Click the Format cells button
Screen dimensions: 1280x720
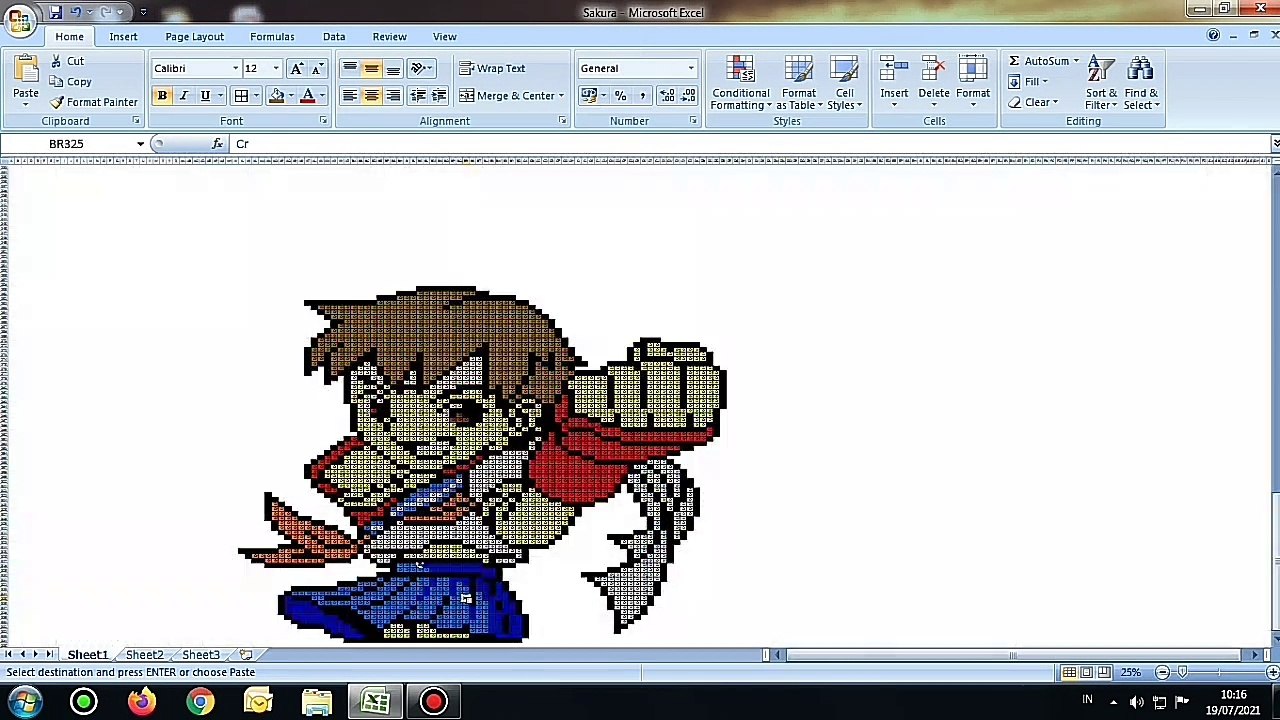pyautogui.click(x=973, y=81)
